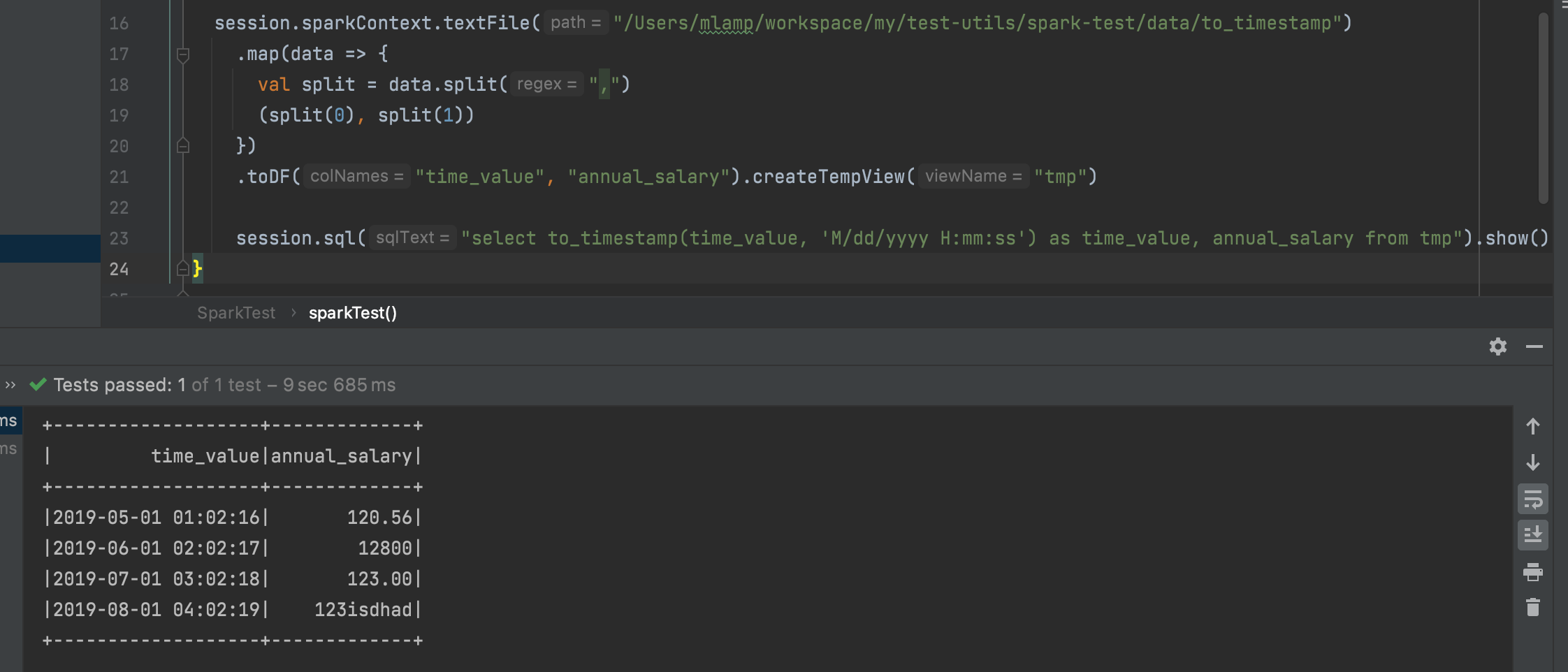The image size is (1568, 672).
Task: Jump up the stack trace with the up arrow
Action: point(1533,426)
